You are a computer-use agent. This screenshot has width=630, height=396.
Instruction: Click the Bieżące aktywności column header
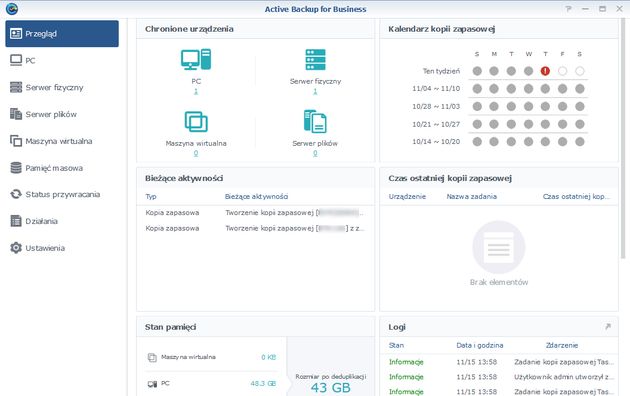coord(256,196)
